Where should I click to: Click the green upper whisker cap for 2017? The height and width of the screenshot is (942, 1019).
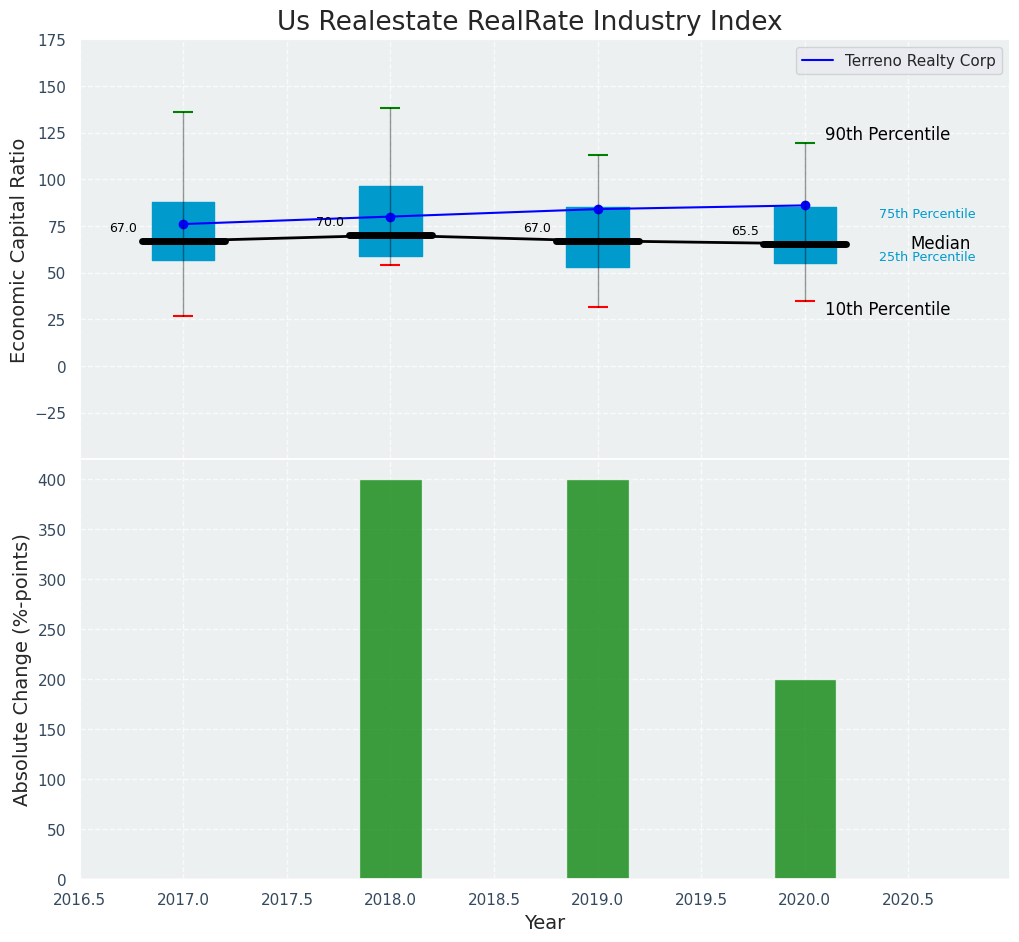click(x=183, y=112)
